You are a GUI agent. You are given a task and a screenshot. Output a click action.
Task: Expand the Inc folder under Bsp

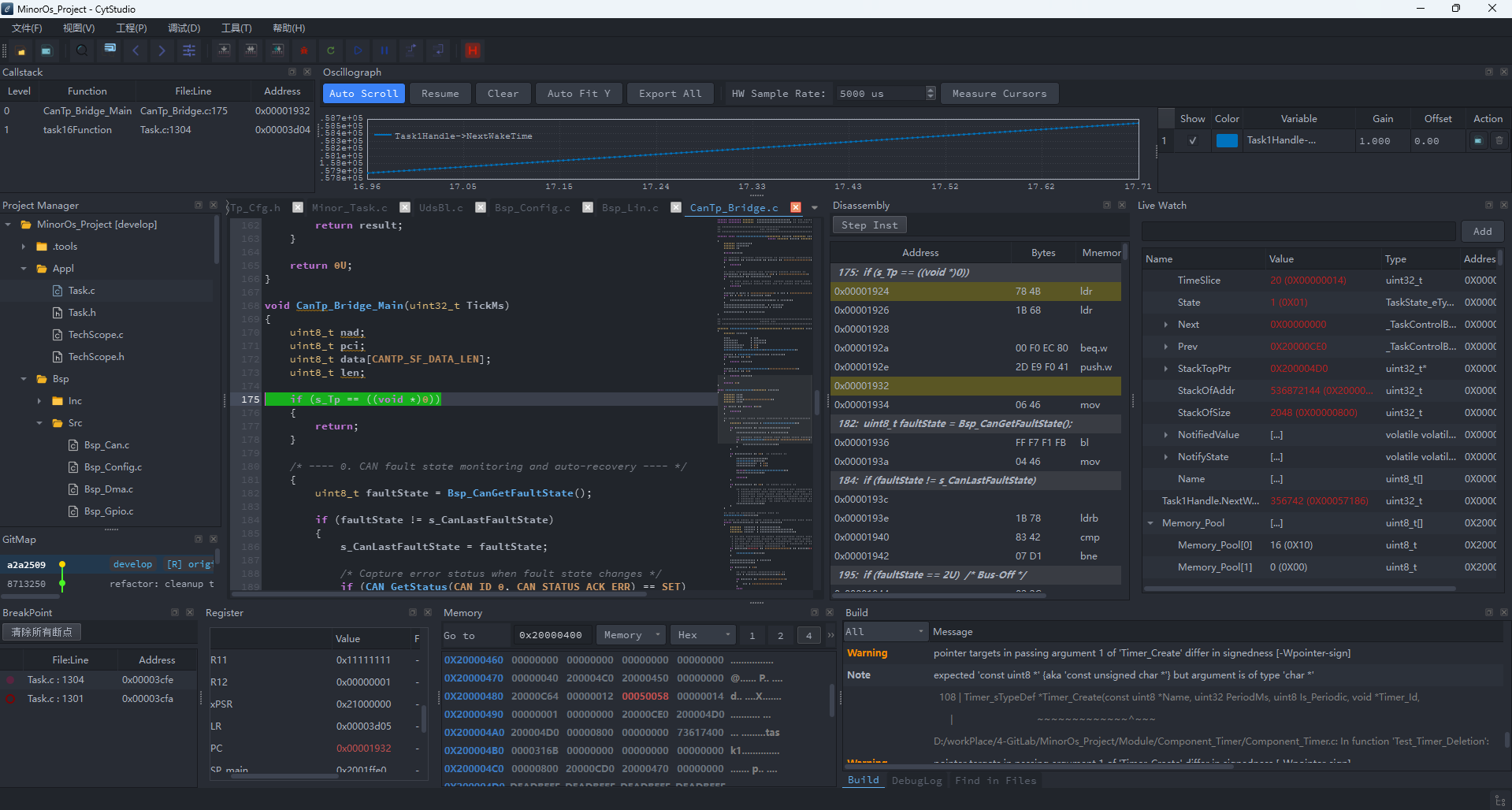pos(39,401)
